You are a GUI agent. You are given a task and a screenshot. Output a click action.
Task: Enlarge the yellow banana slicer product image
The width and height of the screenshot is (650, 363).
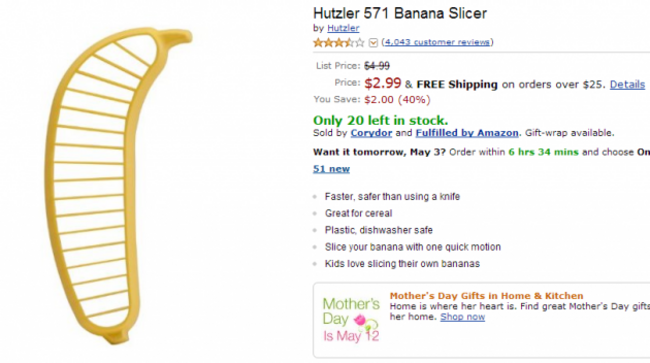(119, 186)
